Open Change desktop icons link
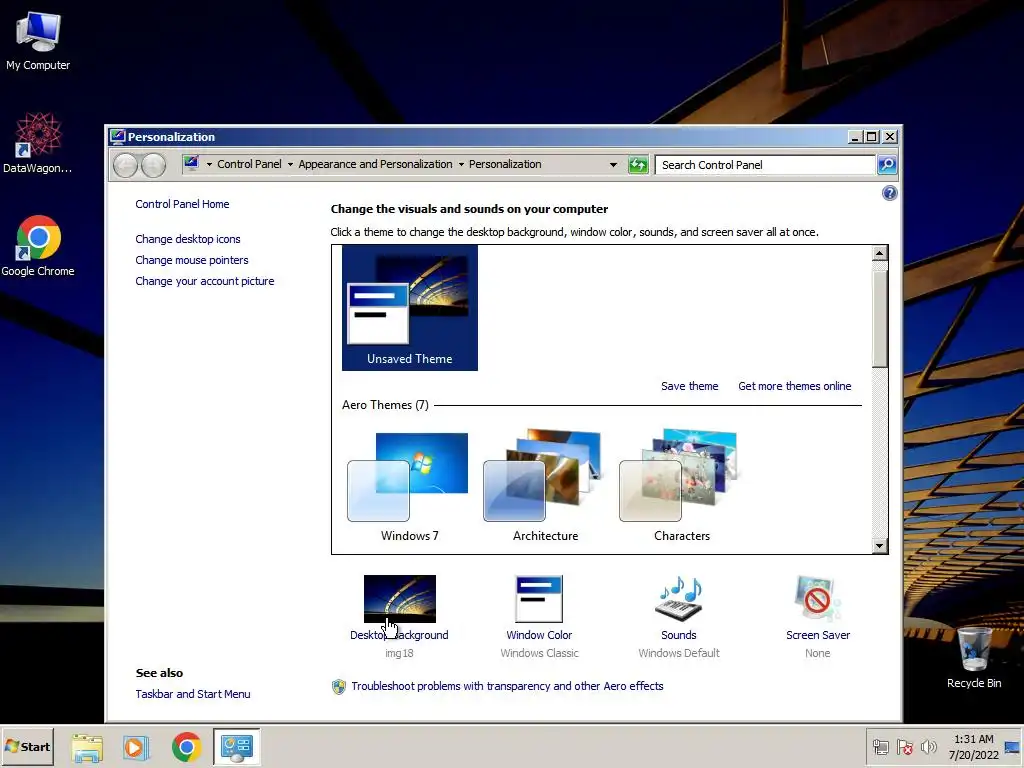1024x768 pixels. click(187, 239)
